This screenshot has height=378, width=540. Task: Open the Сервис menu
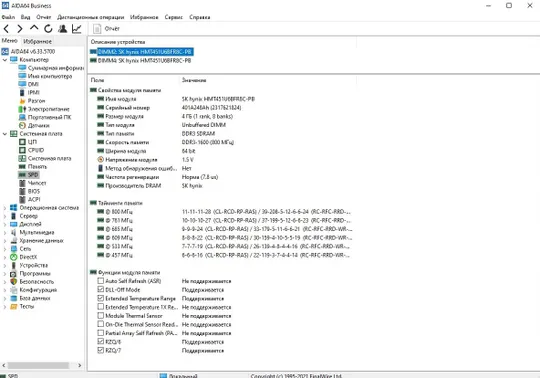(174, 17)
